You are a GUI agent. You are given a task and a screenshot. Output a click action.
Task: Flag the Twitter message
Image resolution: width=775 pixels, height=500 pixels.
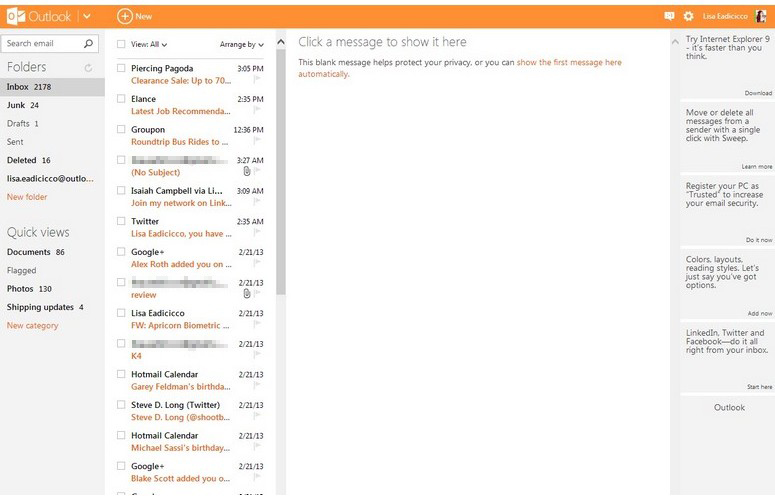pos(257,233)
